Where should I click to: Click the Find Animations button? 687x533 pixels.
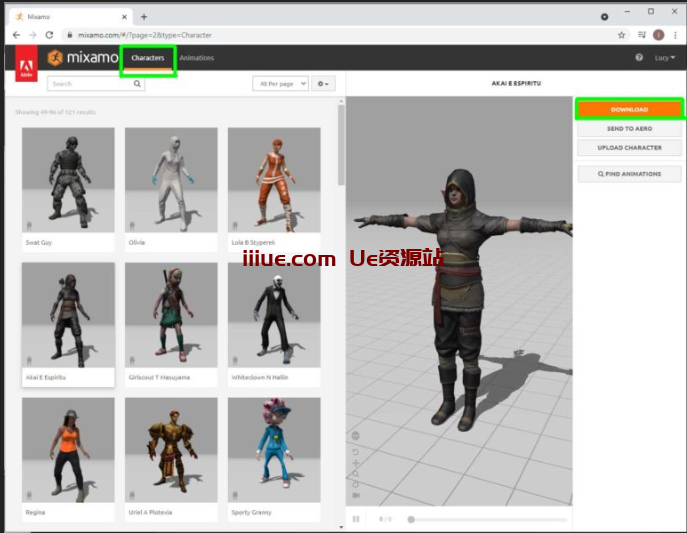[629, 174]
